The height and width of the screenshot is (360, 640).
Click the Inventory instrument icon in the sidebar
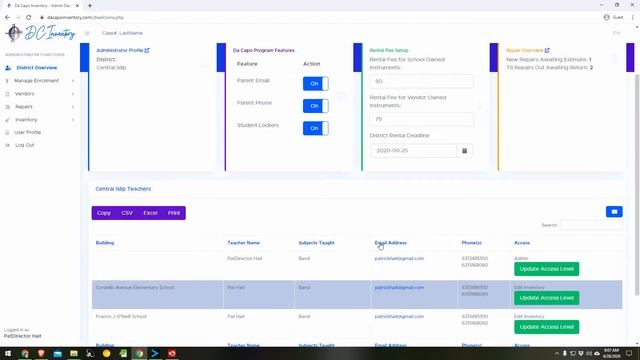coord(7,120)
